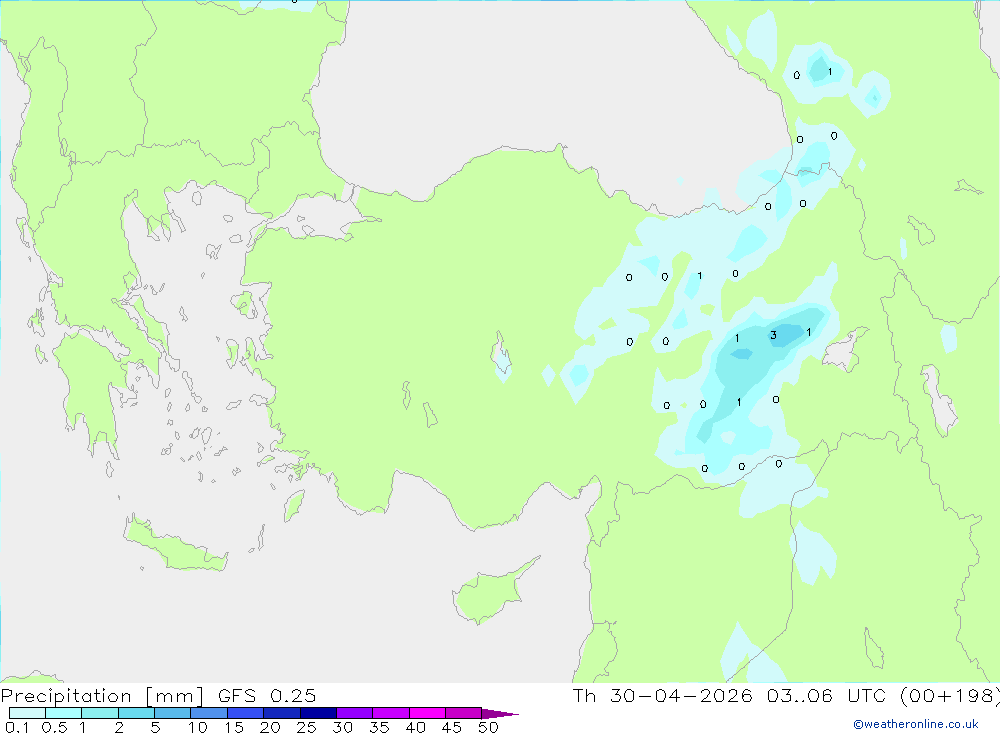Choose the 20–25 mm dark blue swatch

[281, 713]
